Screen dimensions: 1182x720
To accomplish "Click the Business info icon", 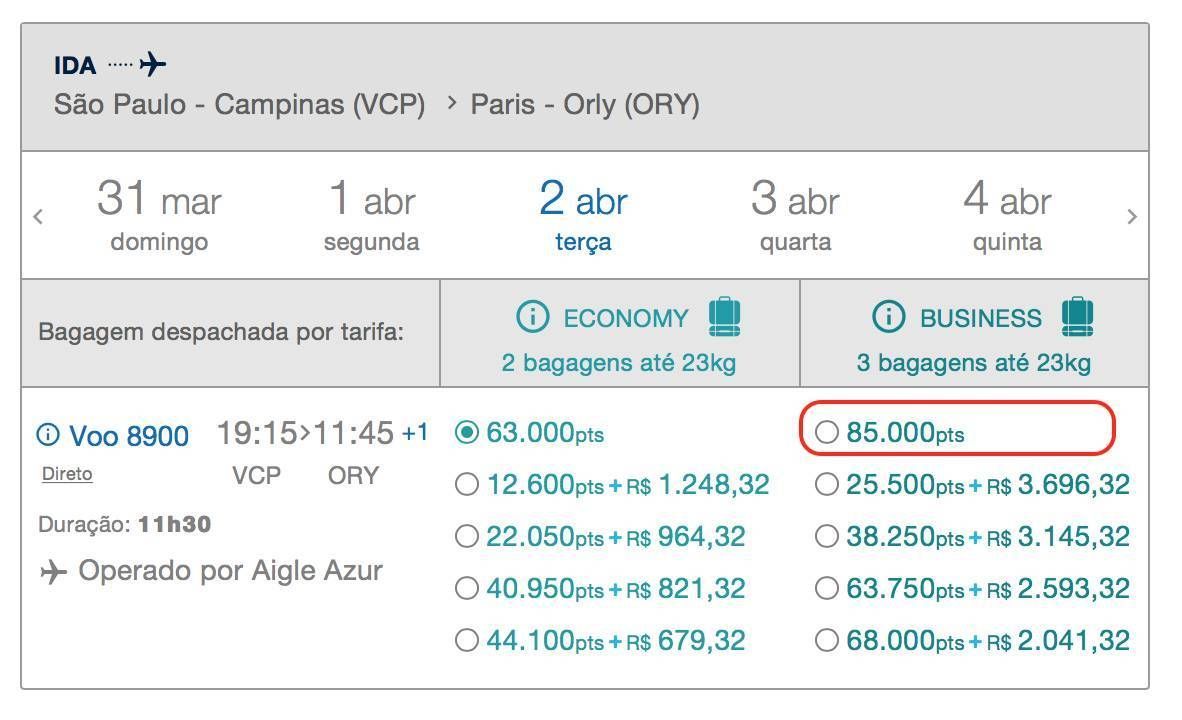I will (888, 317).
